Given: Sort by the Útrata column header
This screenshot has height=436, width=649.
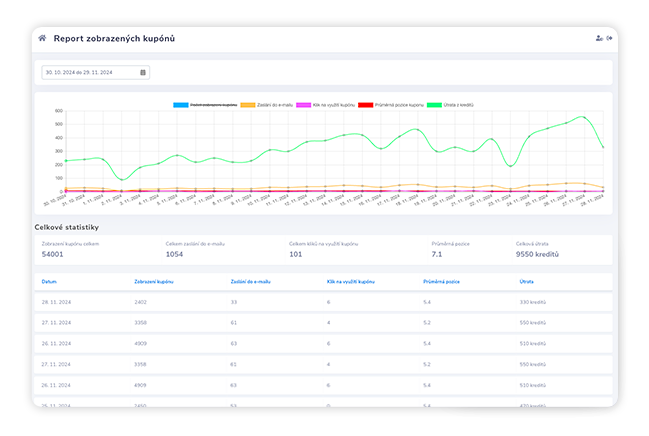Looking at the screenshot, I should (x=526, y=282).
